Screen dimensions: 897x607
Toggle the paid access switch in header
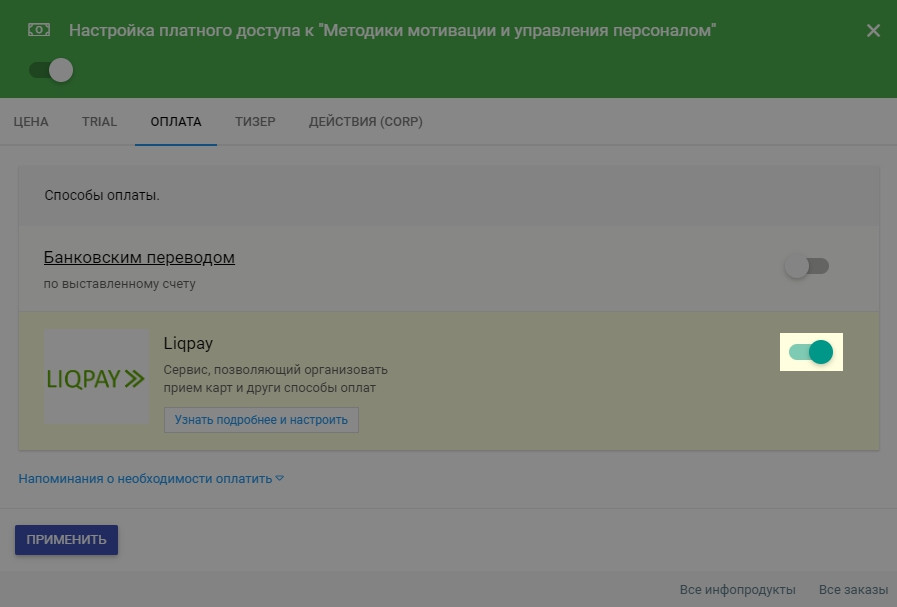click(x=51, y=70)
